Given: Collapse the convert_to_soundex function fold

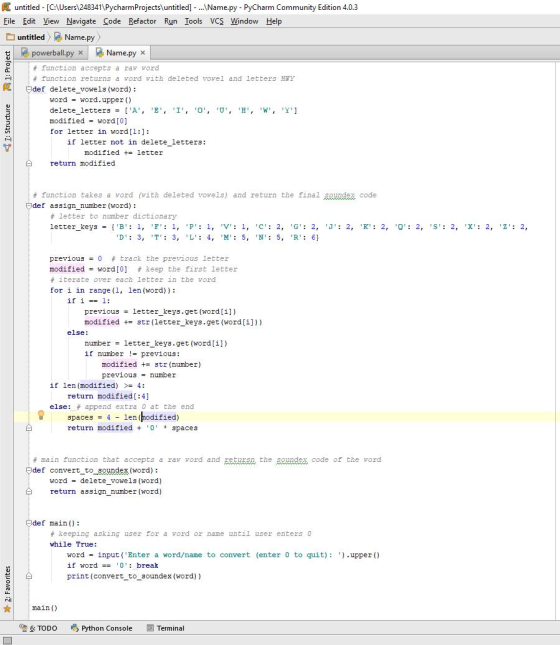Looking at the screenshot, I should (29, 470).
